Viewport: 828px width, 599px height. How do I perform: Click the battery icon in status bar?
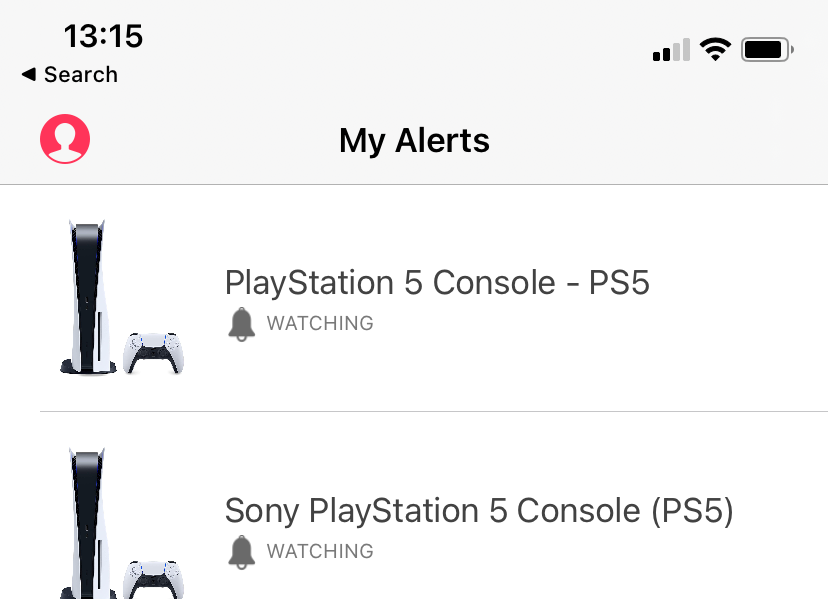[x=767, y=49]
